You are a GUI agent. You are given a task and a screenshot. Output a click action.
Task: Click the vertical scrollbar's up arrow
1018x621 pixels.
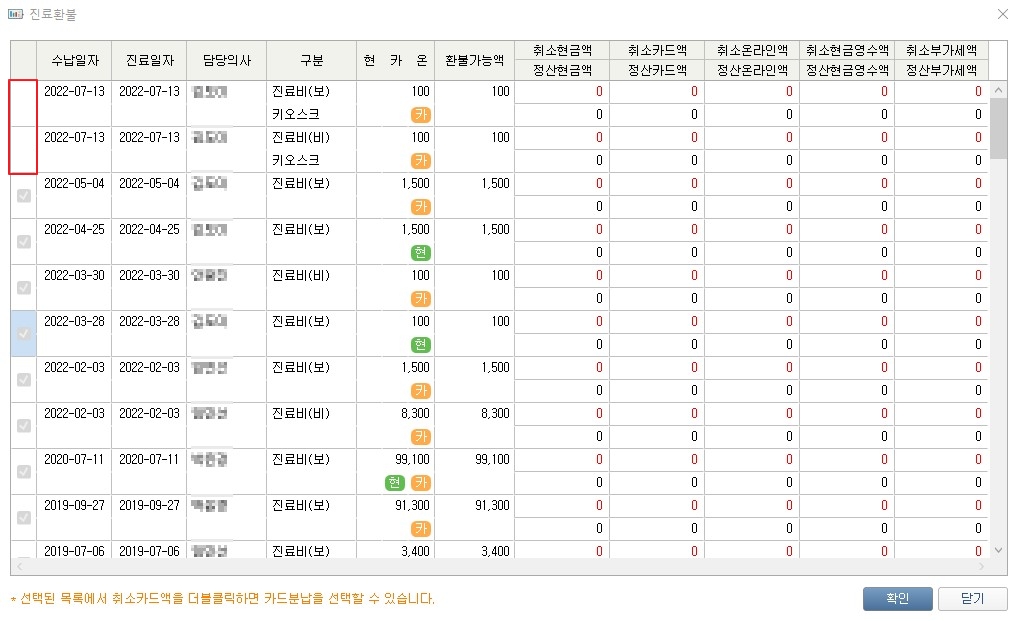point(998,91)
